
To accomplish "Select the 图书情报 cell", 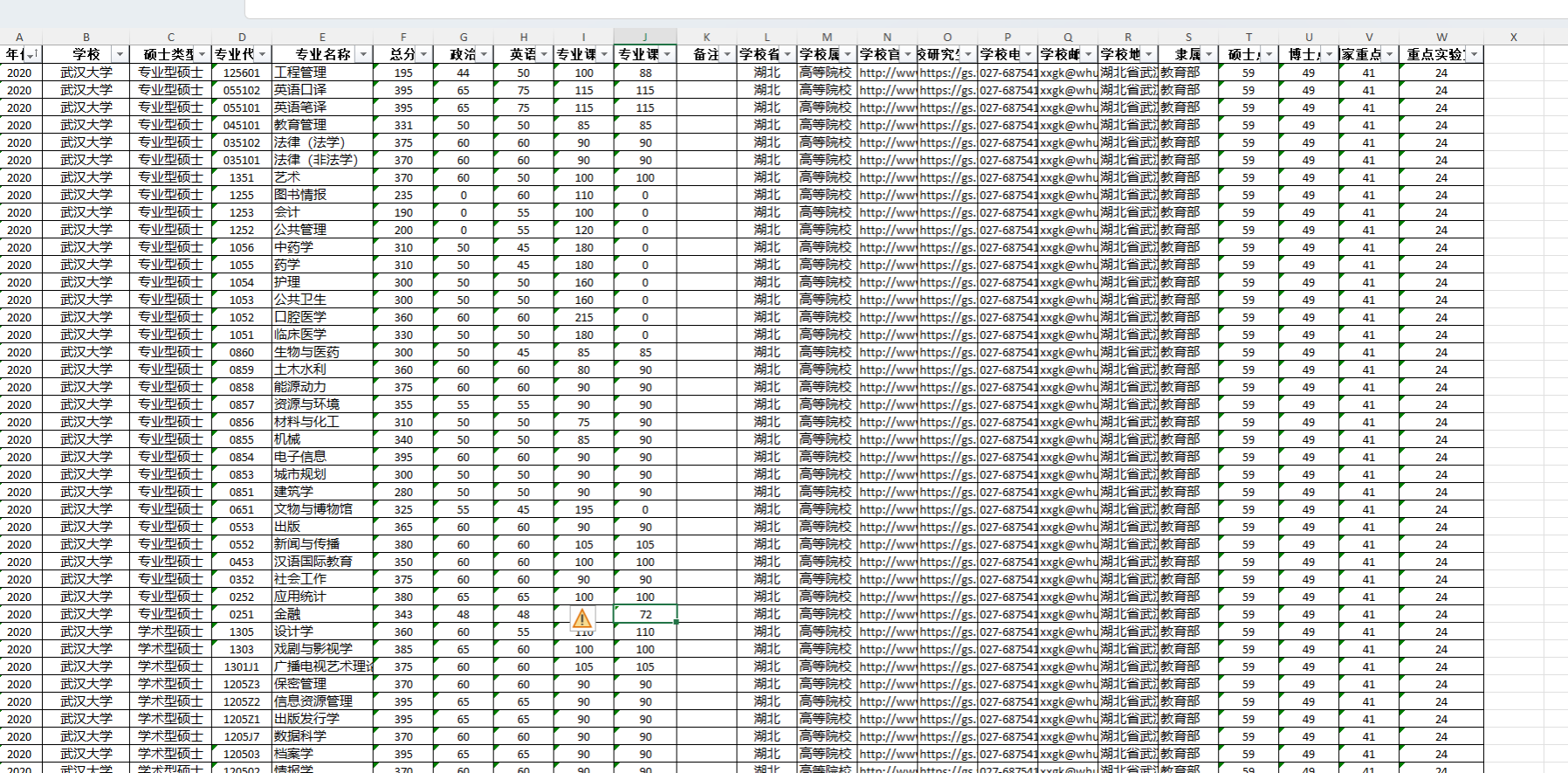I will [322, 195].
